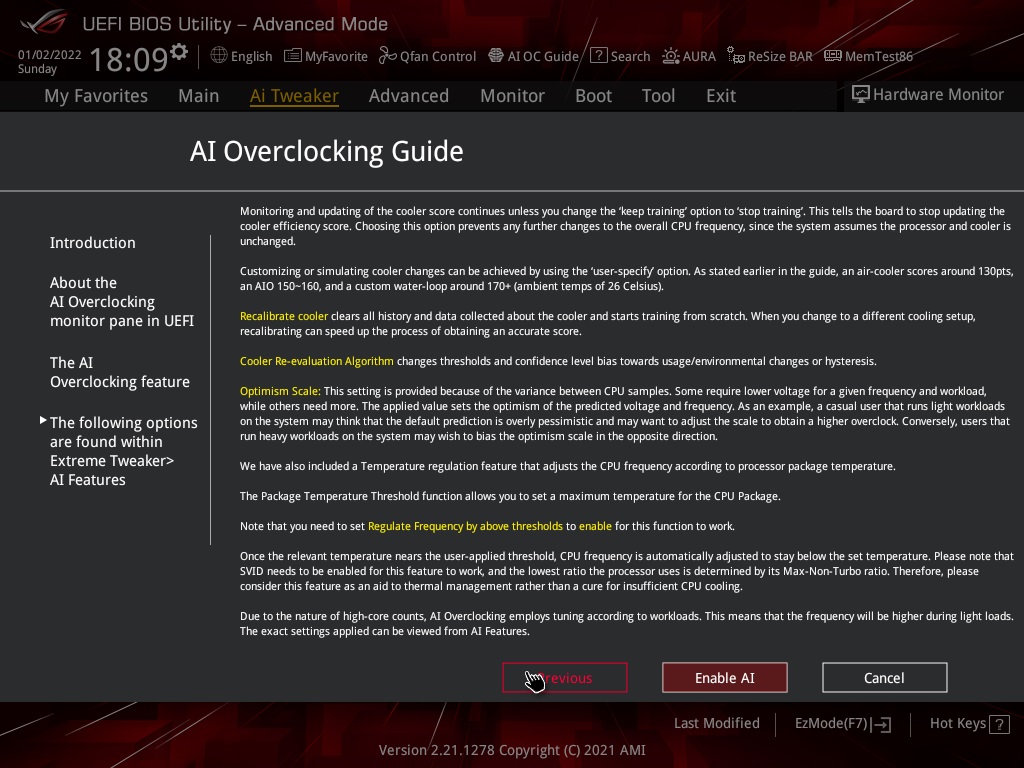Toggle the ReSize BAR option
Image resolution: width=1024 pixels, height=768 pixels.
click(x=770, y=56)
